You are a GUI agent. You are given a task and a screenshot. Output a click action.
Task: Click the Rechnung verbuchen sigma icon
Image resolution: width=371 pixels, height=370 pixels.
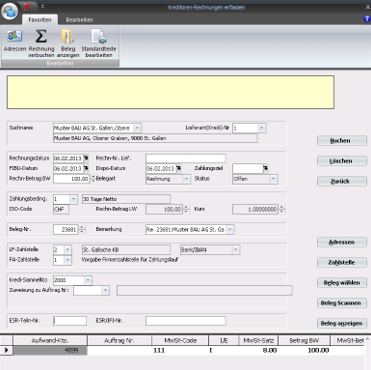click(41, 43)
